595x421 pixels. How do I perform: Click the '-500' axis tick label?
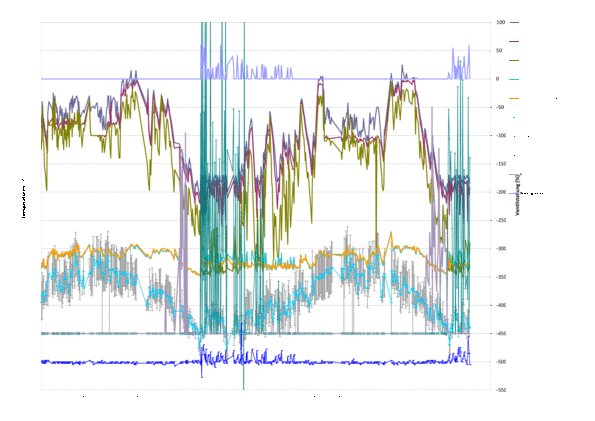click(x=501, y=361)
